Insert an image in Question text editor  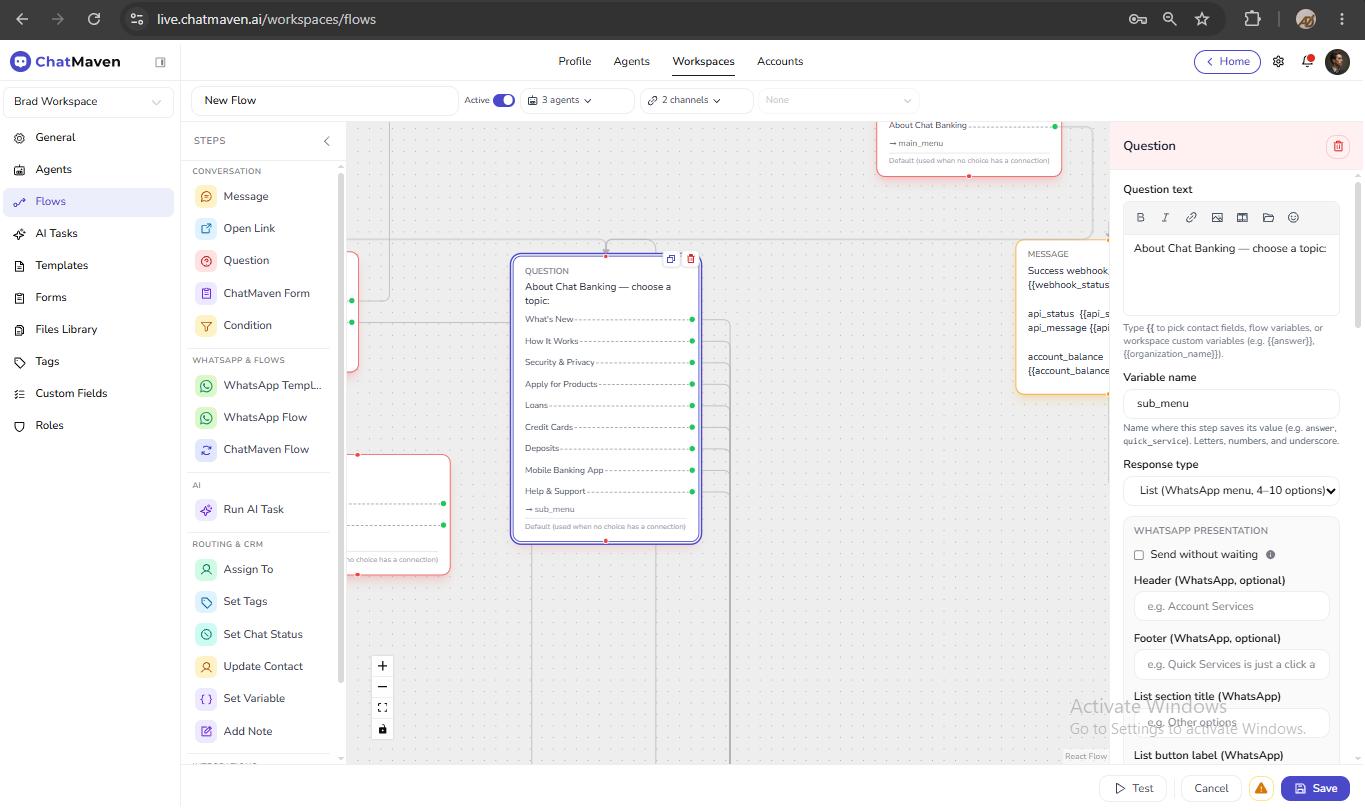tap(1217, 218)
